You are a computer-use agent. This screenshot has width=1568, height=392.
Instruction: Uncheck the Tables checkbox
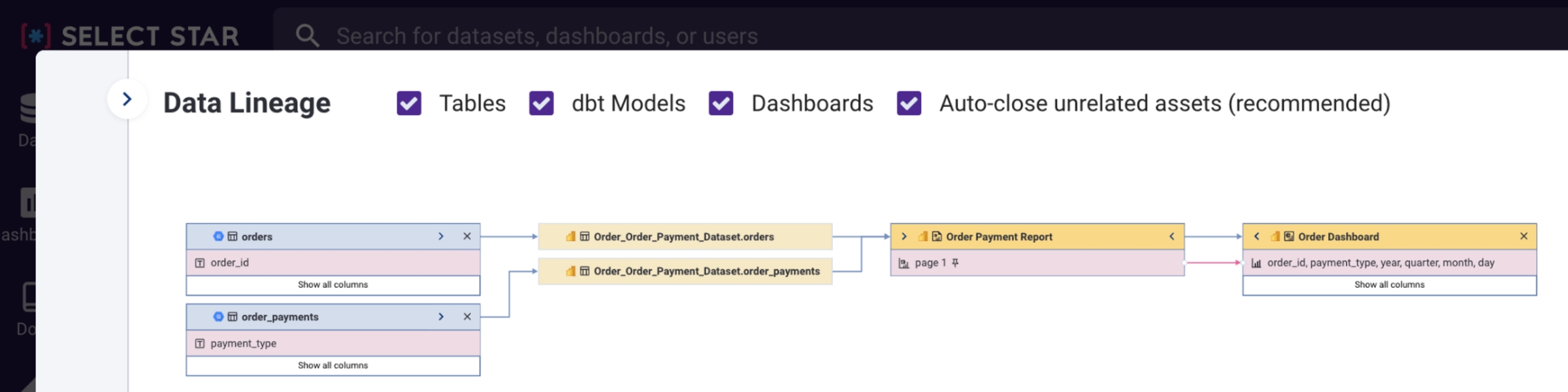click(x=409, y=103)
